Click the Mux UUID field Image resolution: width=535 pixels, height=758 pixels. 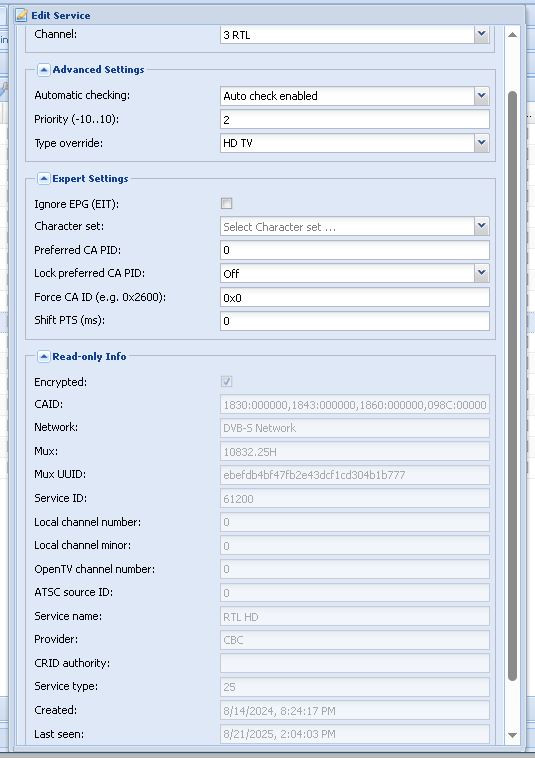coord(355,475)
